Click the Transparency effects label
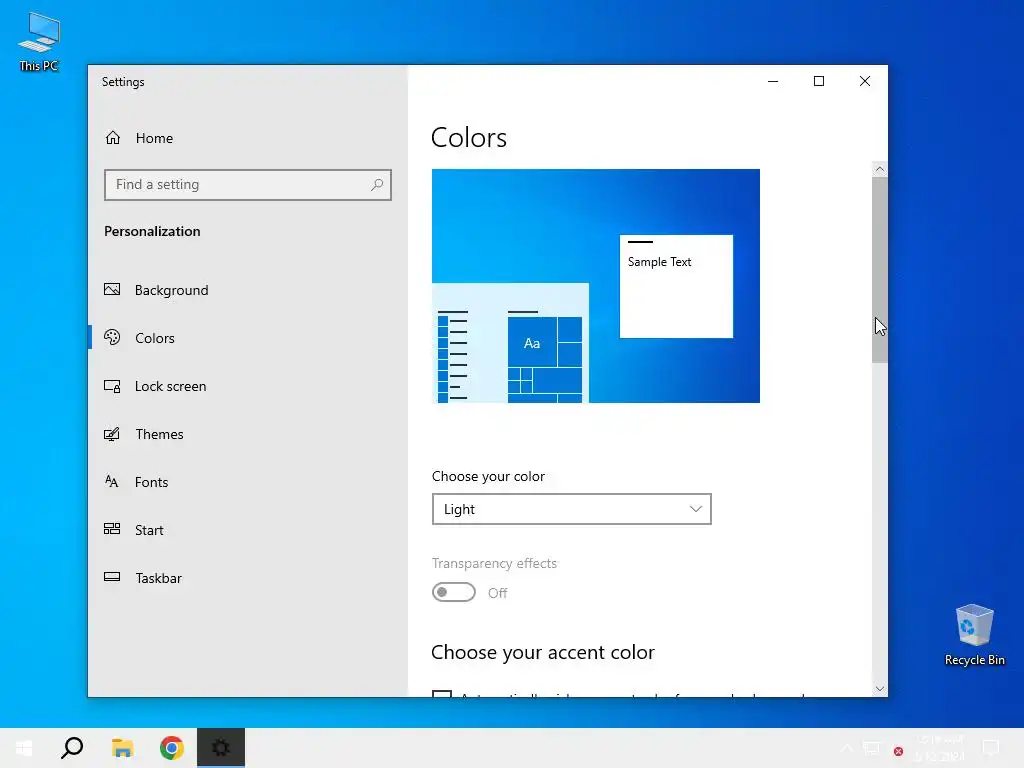The image size is (1024, 768). tap(494, 563)
